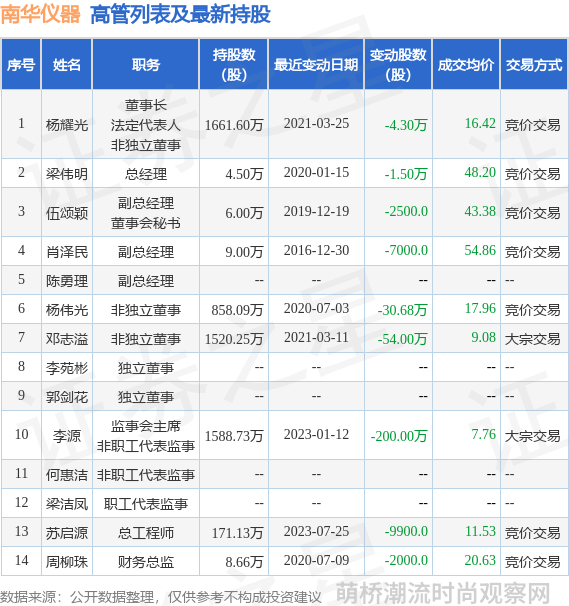Click the average price 9.08
The image size is (569, 606).
483,337
